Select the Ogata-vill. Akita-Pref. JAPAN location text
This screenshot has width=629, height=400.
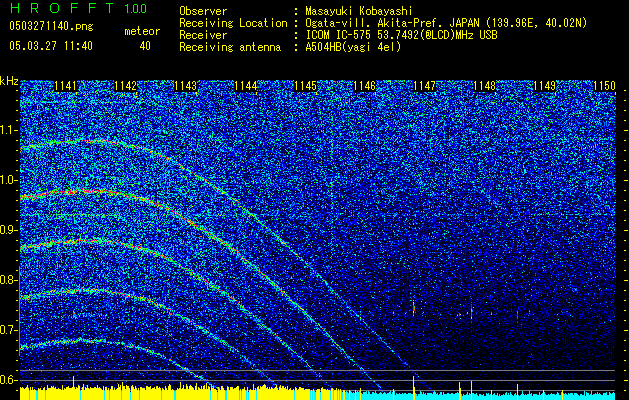[x=446, y=23]
